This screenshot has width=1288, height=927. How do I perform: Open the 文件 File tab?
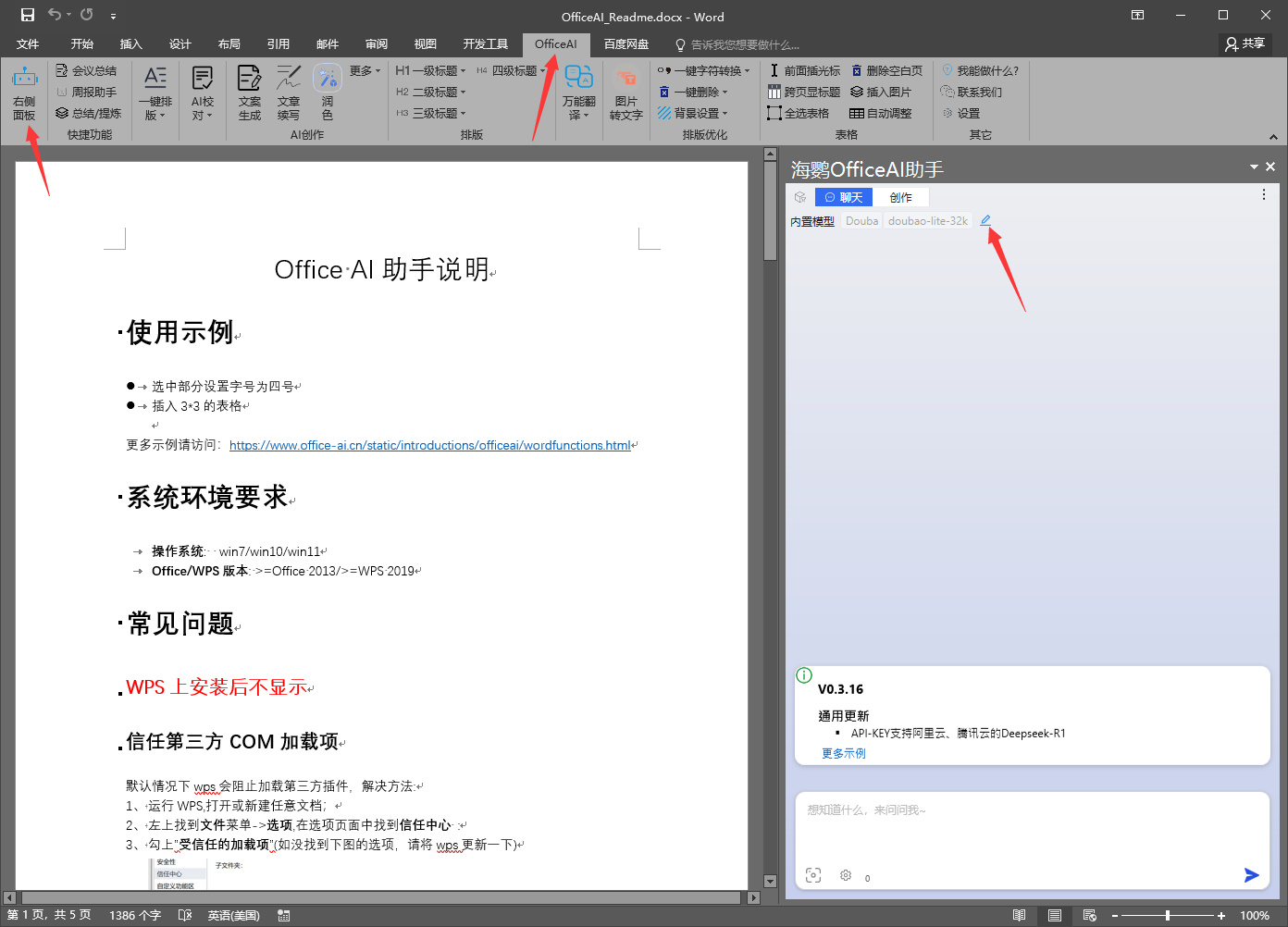pyautogui.click(x=28, y=43)
